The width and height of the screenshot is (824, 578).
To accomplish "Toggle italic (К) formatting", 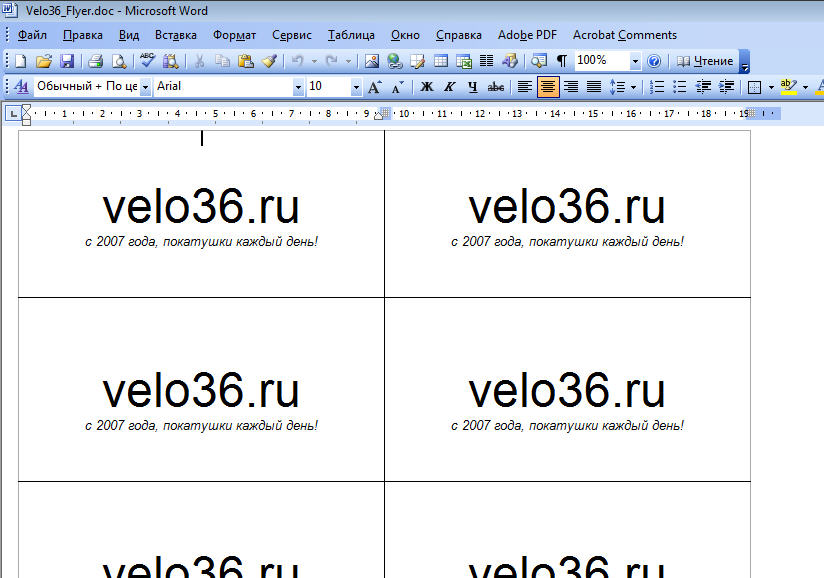I will 449,86.
